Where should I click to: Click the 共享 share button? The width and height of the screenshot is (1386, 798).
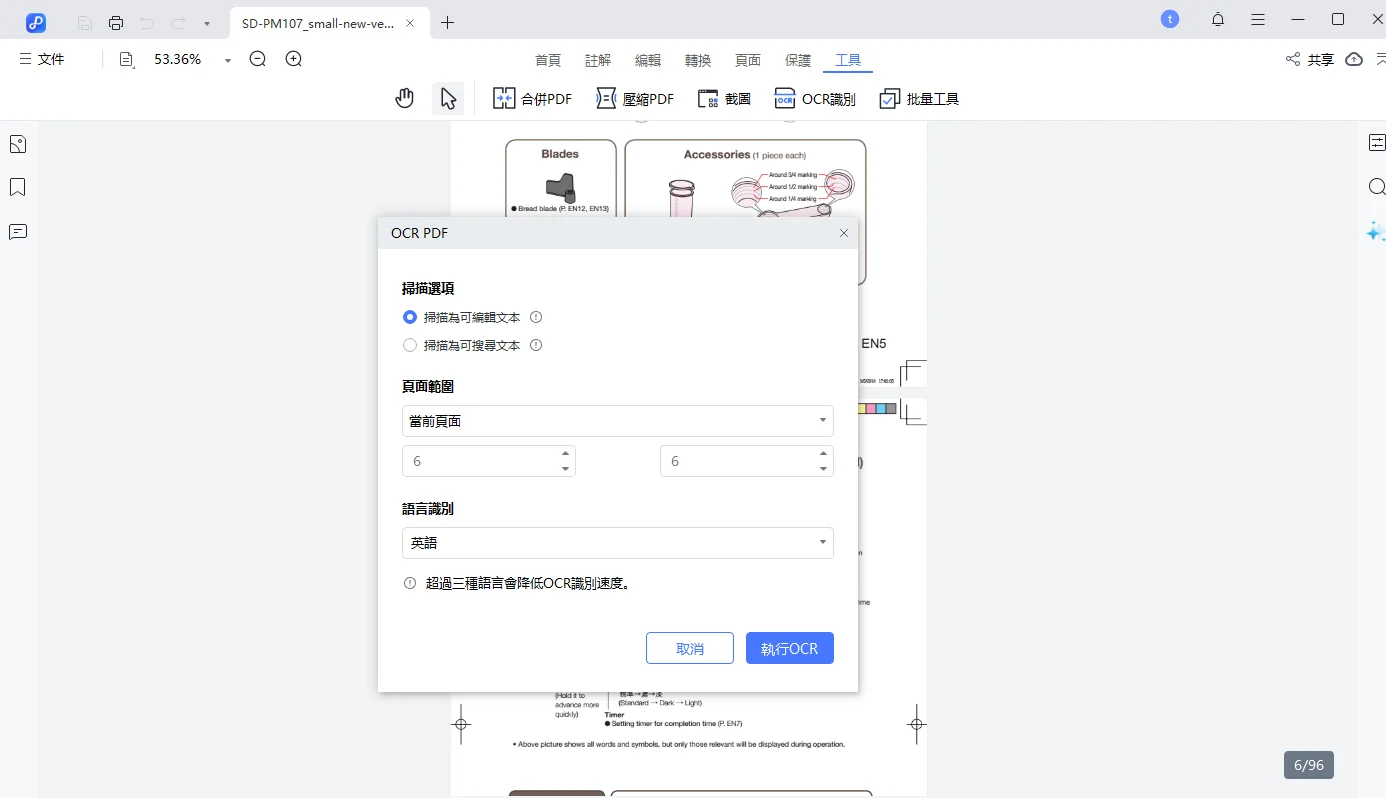[x=1309, y=60]
